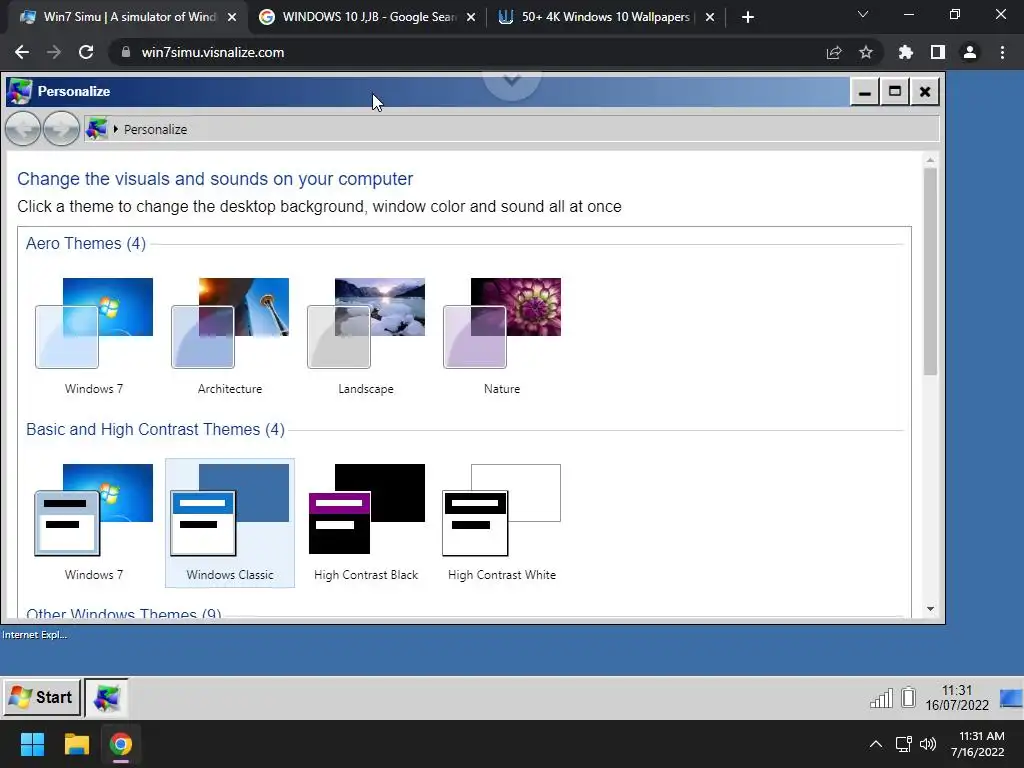Screen dimensions: 1024x768
Task: Click the host volume tray icon
Action: (x=927, y=744)
